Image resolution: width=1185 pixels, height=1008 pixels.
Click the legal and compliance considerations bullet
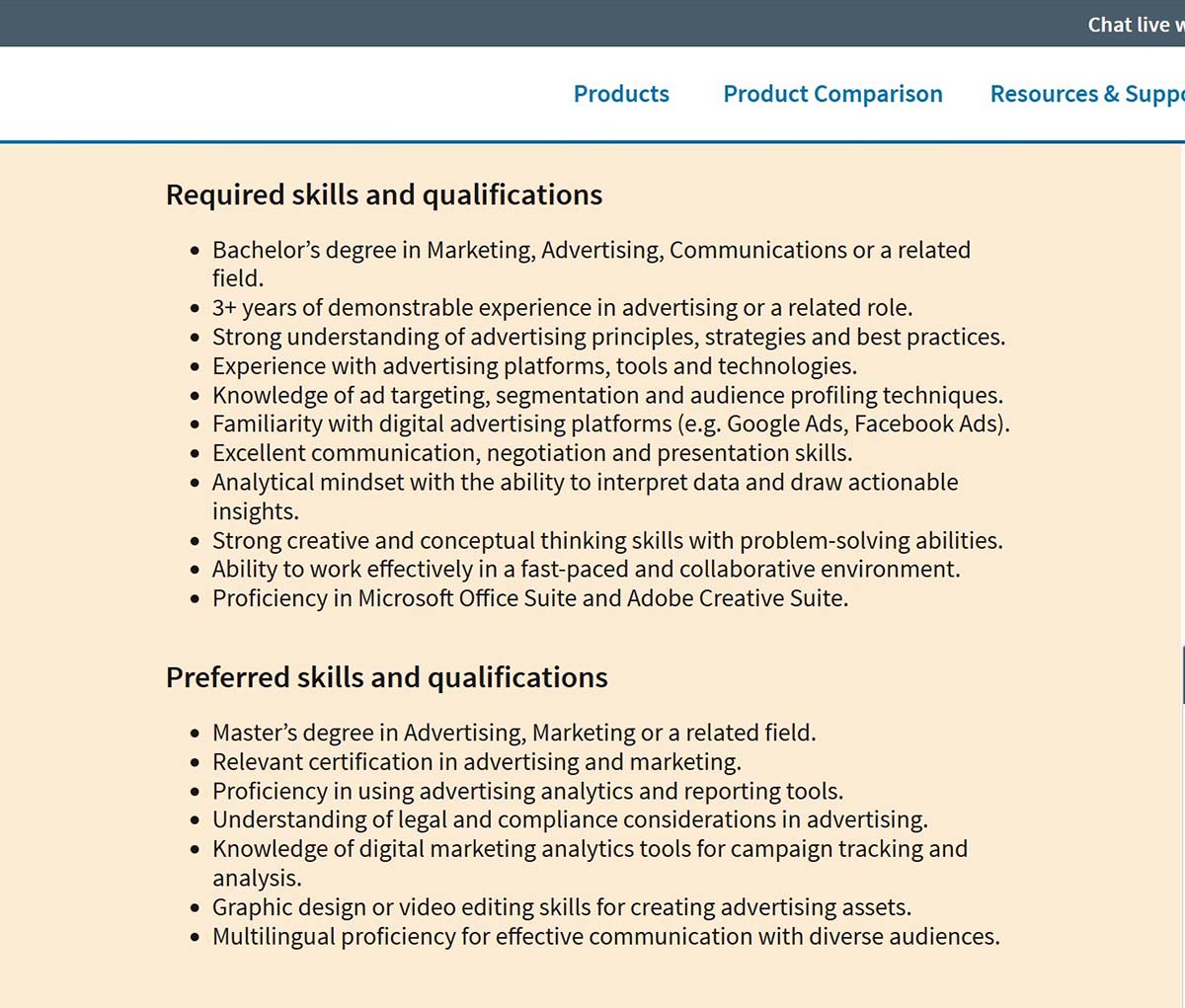click(570, 820)
